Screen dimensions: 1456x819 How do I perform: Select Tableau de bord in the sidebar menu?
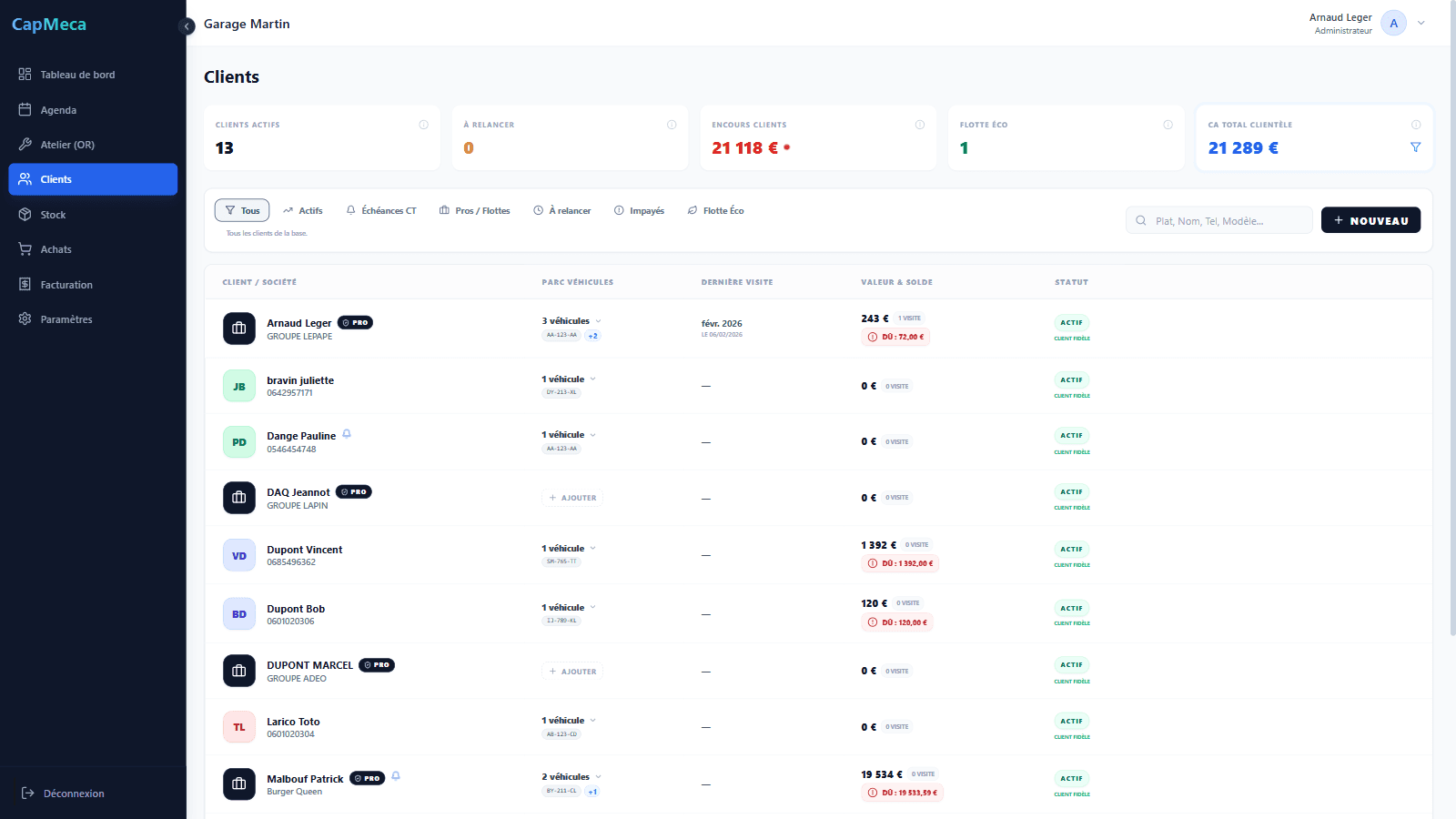(25, 74)
